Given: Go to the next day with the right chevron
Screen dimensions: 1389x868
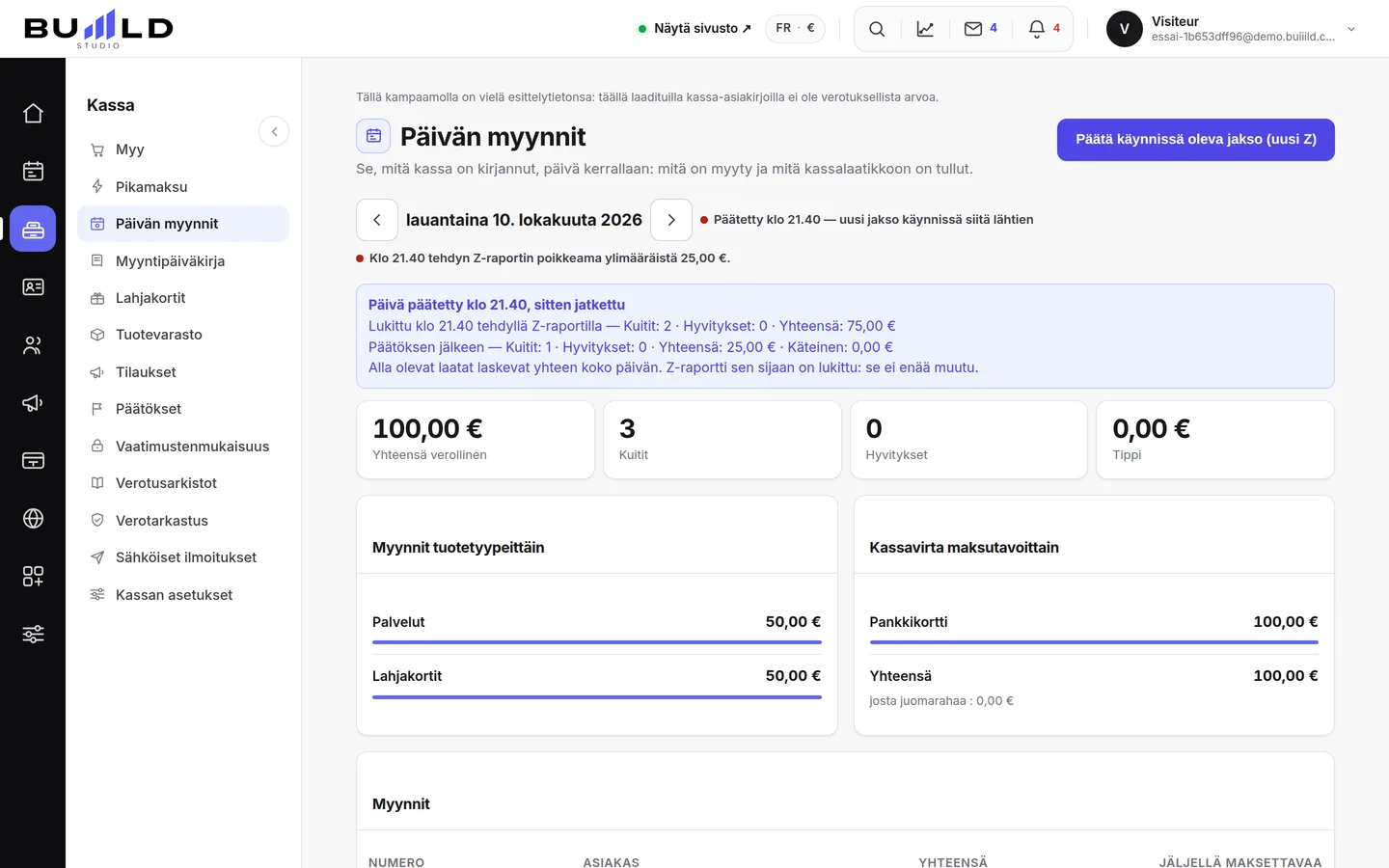Looking at the screenshot, I should point(671,220).
